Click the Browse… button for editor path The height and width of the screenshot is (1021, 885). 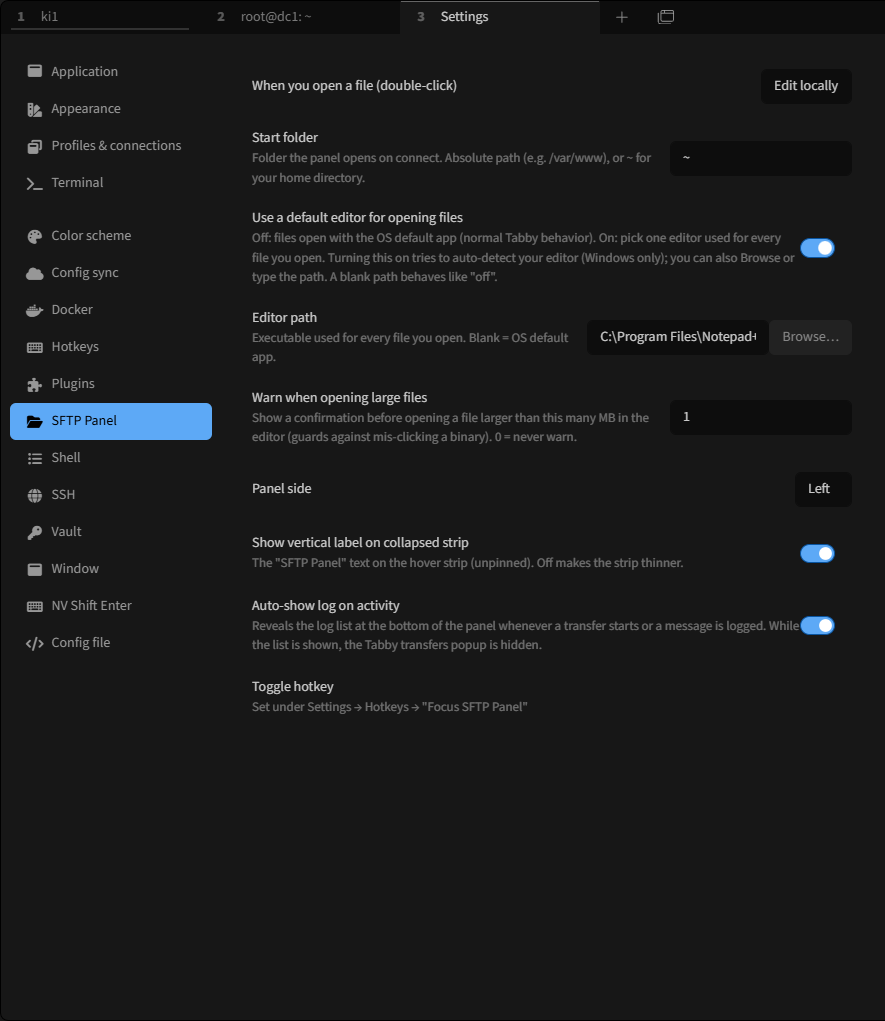pyautogui.click(x=810, y=337)
